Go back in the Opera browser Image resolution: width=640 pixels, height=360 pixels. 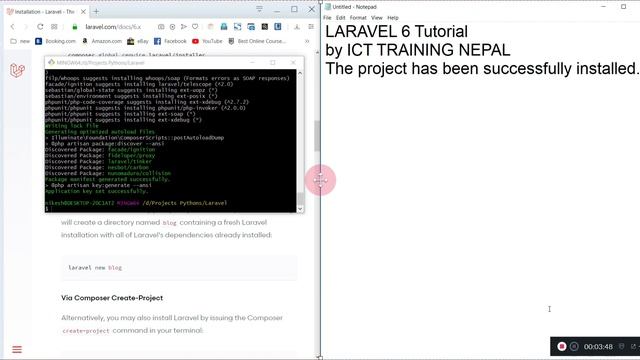point(12,27)
